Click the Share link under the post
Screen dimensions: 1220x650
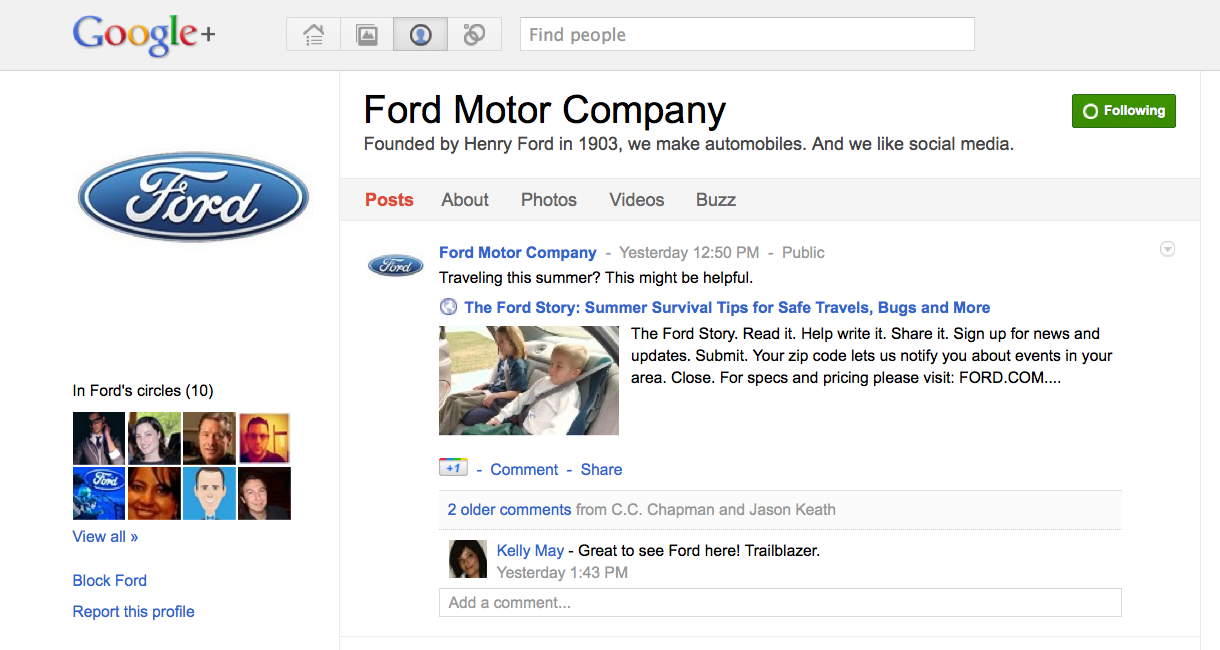click(x=601, y=469)
